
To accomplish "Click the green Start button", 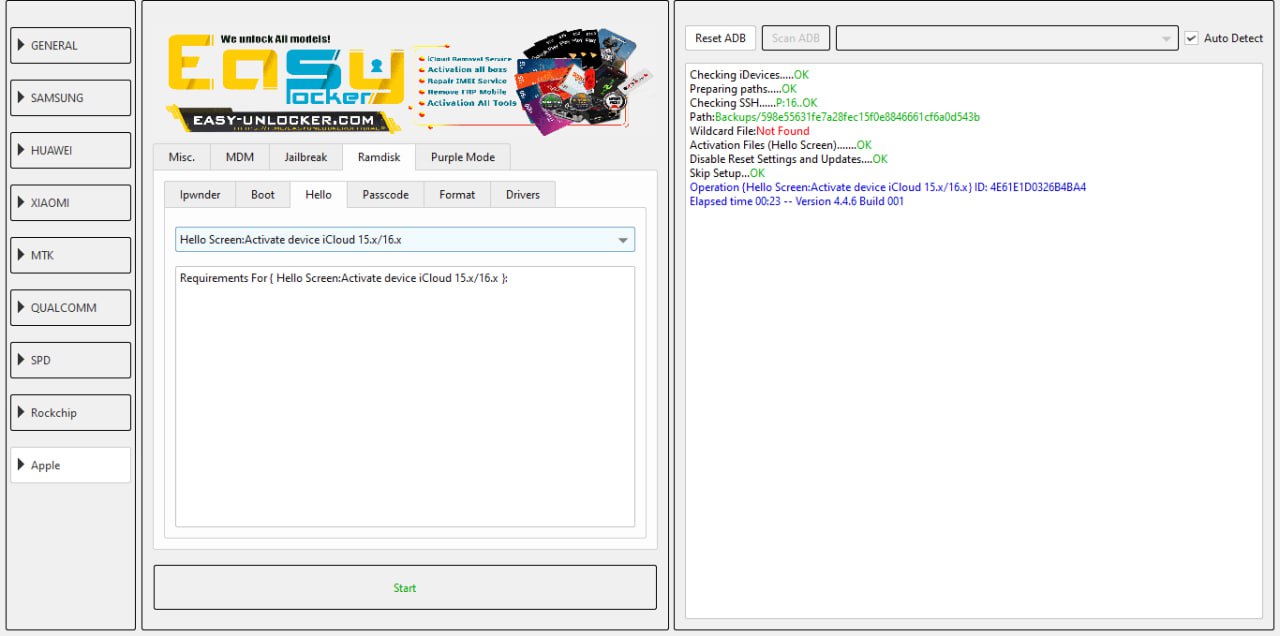I will pyautogui.click(x=405, y=587).
